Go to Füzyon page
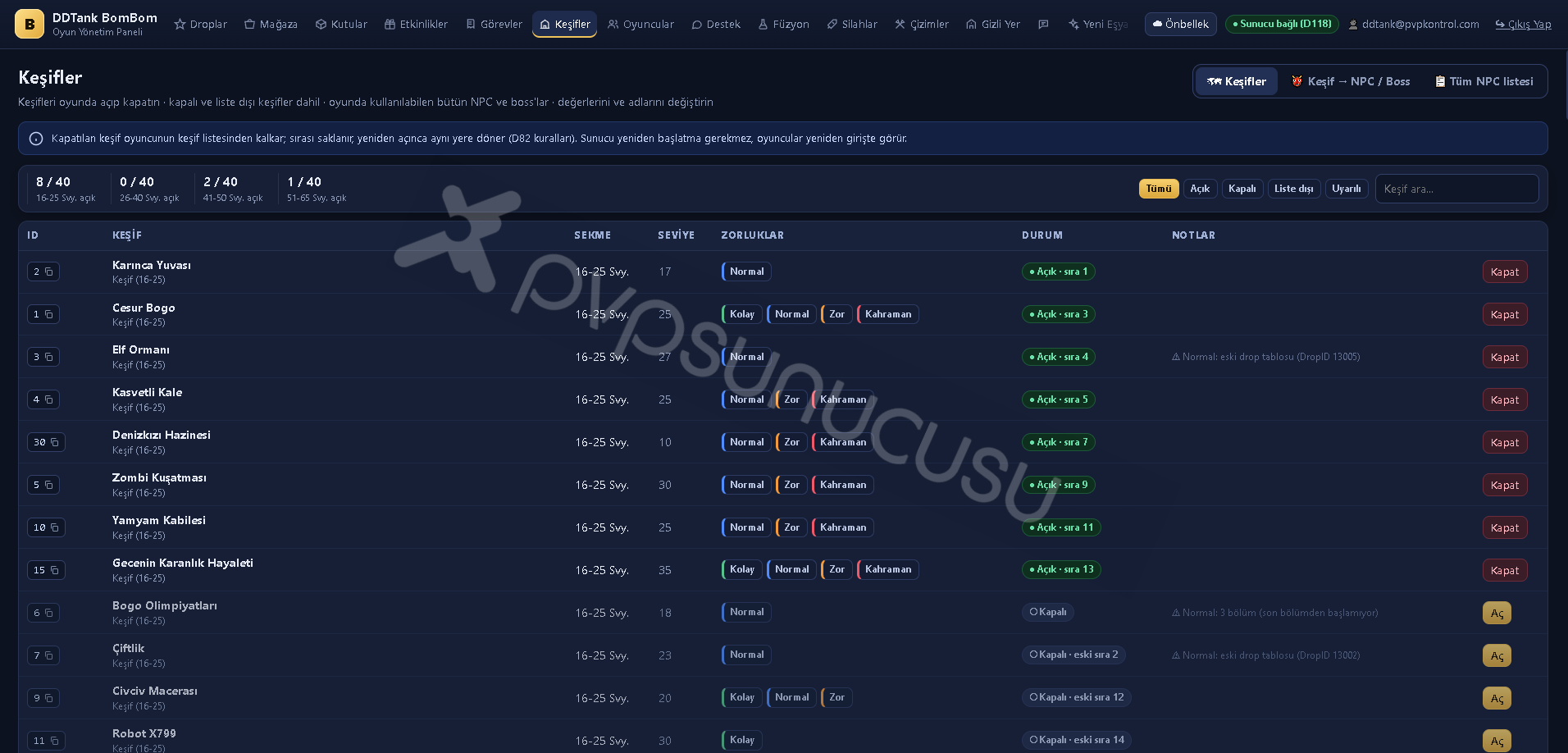 [x=783, y=25]
